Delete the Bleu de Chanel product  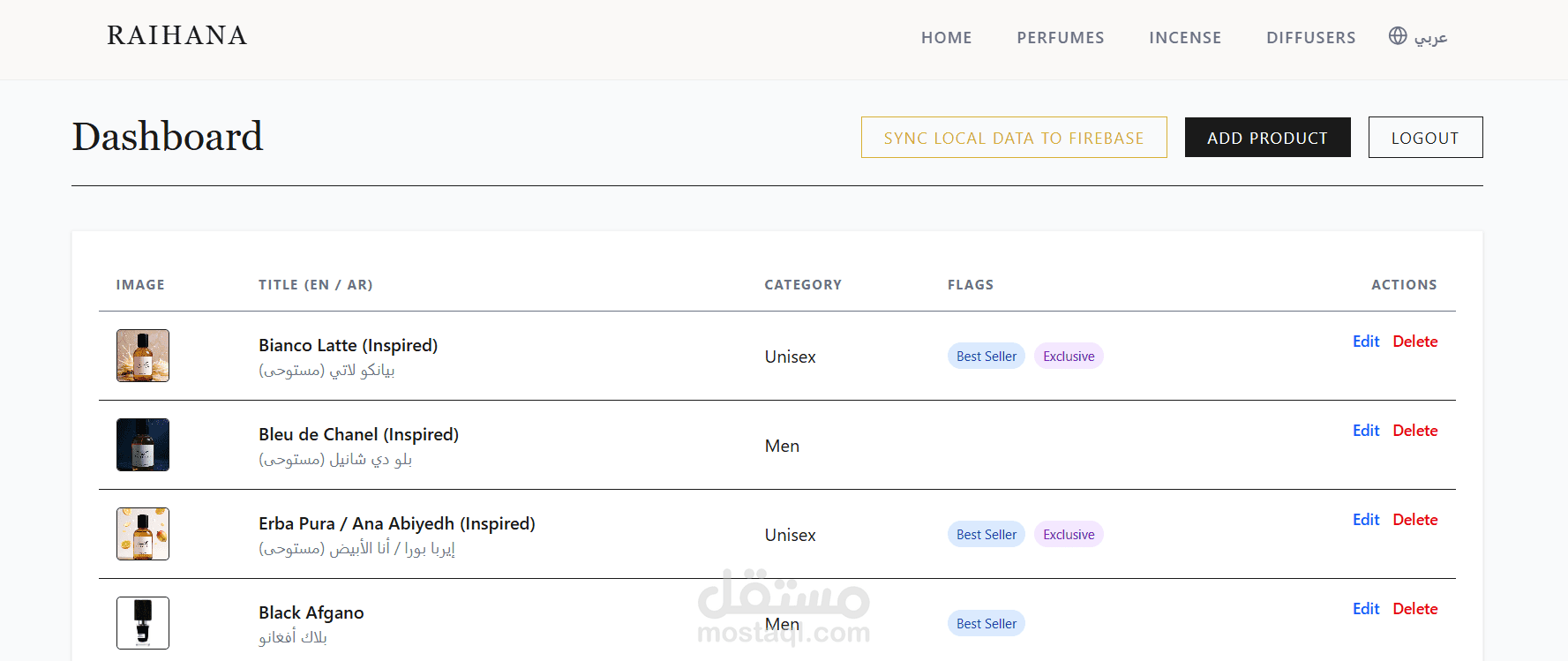(x=1414, y=431)
